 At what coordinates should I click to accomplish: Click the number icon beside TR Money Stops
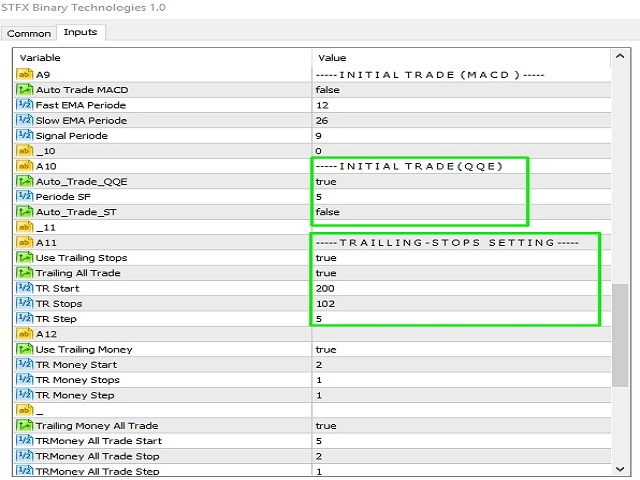[24, 380]
